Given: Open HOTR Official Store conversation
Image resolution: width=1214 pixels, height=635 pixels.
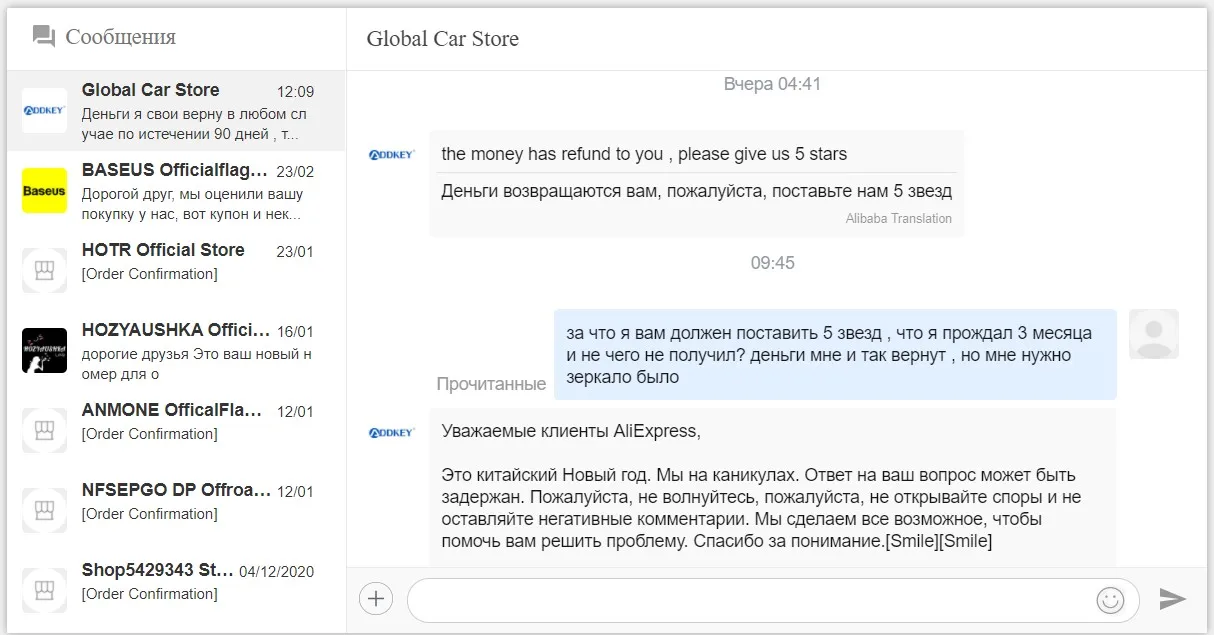Looking at the screenshot, I should pyautogui.click(x=176, y=271).
